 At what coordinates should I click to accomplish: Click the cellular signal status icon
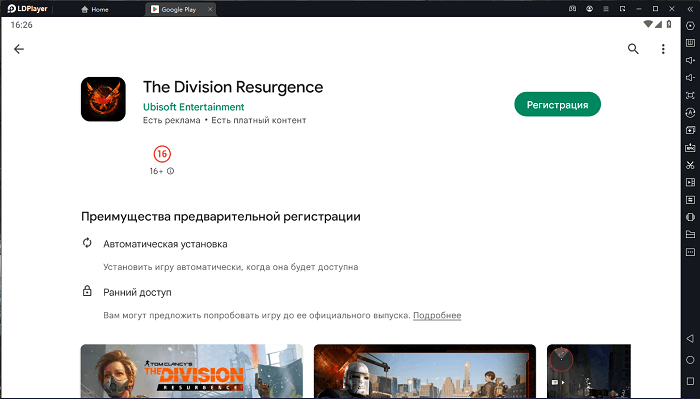[x=658, y=24]
